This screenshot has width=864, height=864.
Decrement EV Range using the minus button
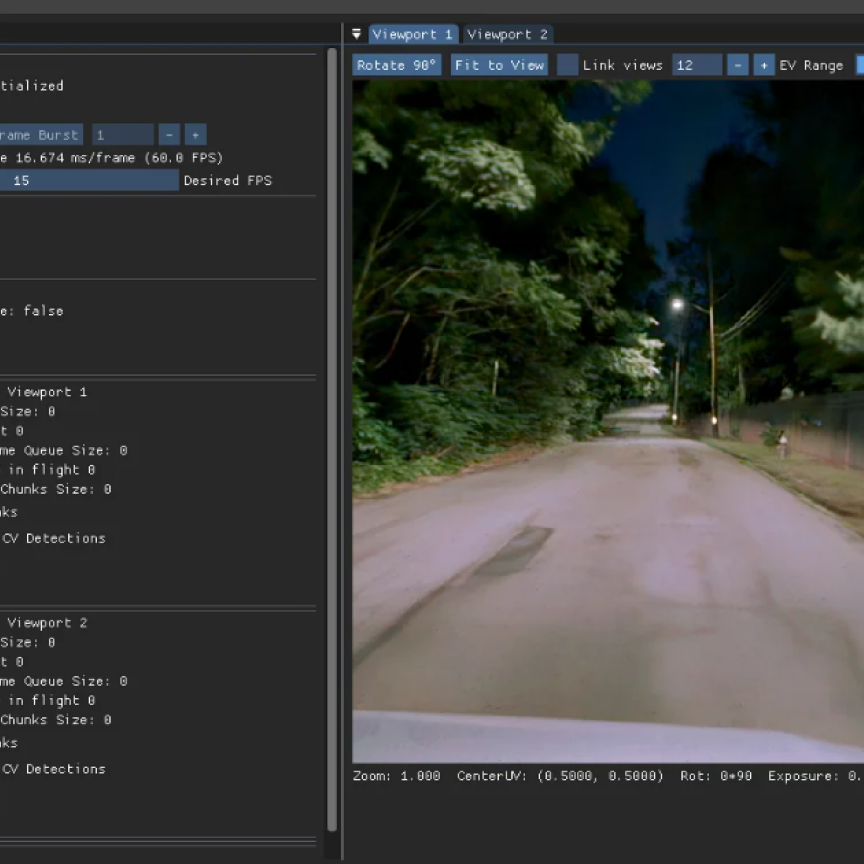point(739,64)
